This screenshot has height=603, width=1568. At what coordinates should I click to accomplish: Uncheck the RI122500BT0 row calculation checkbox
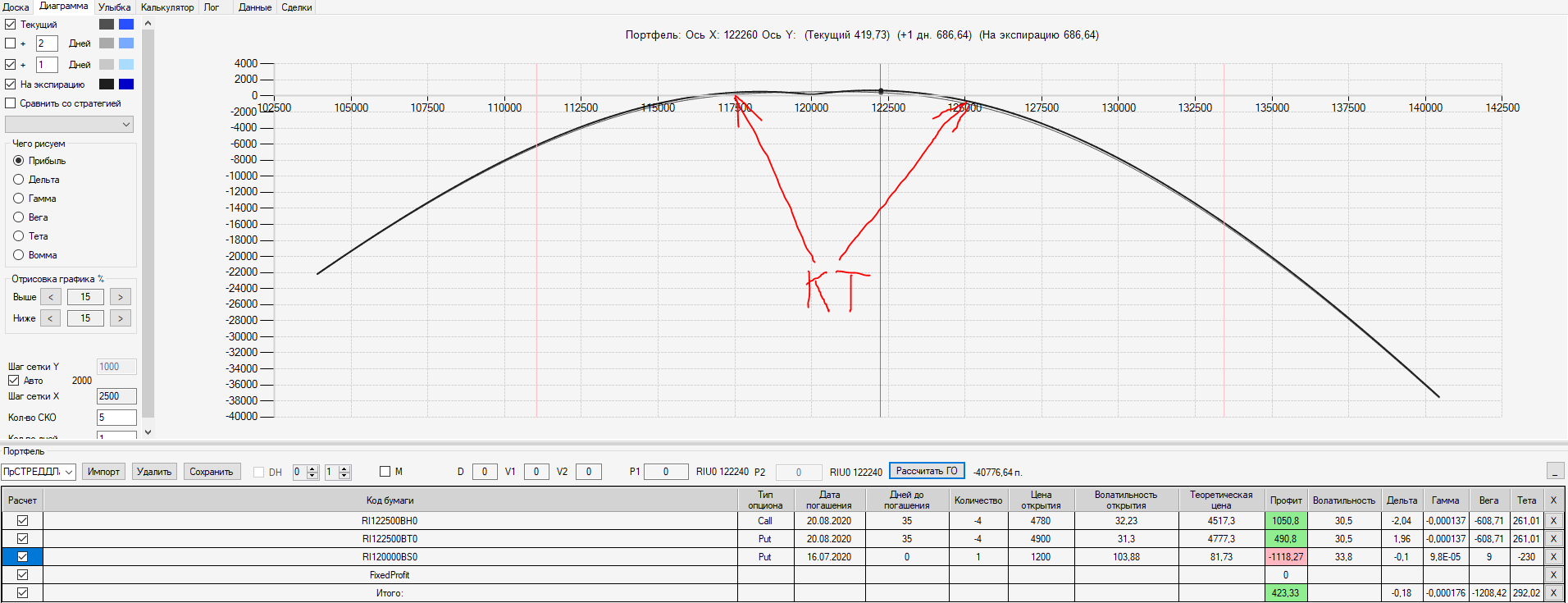click(23, 539)
